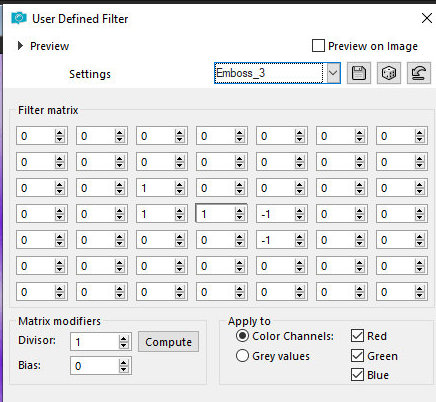Click the Divisor input field
436x402 pixels.
coord(95,342)
